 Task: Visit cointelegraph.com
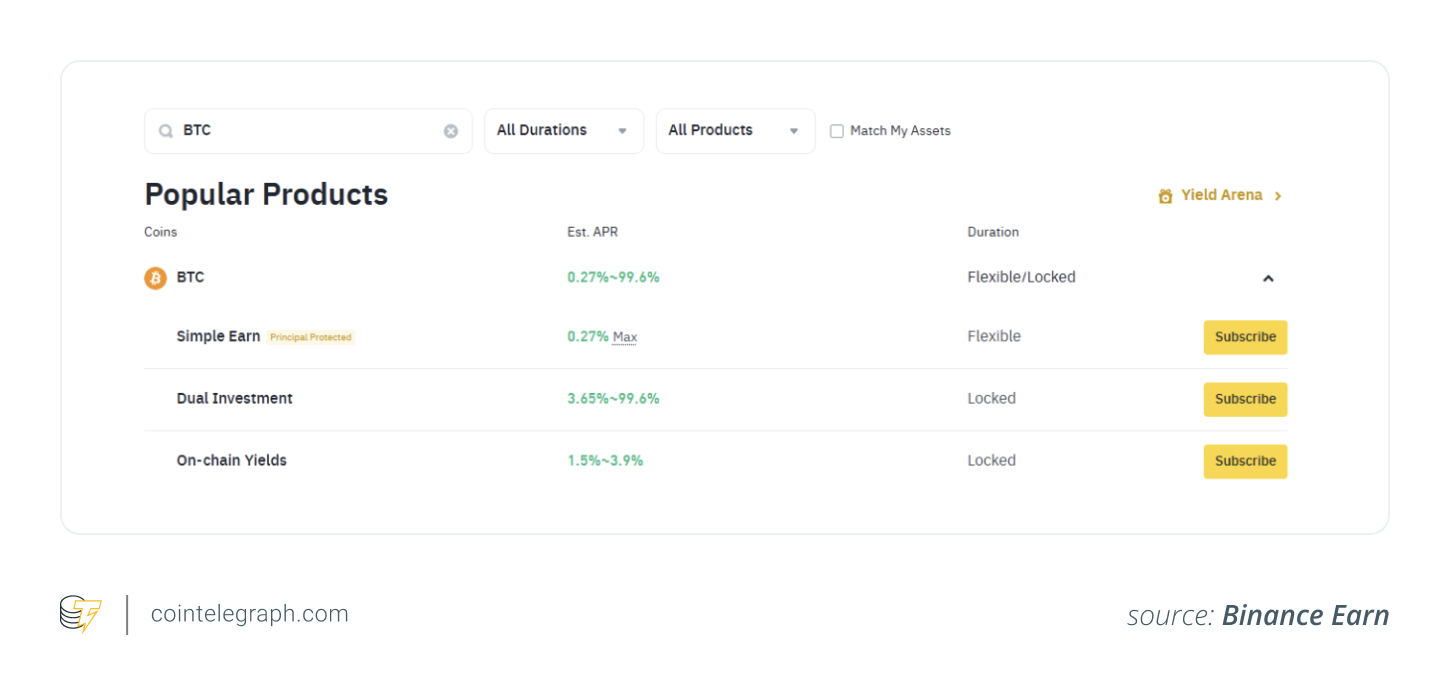coord(249,614)
